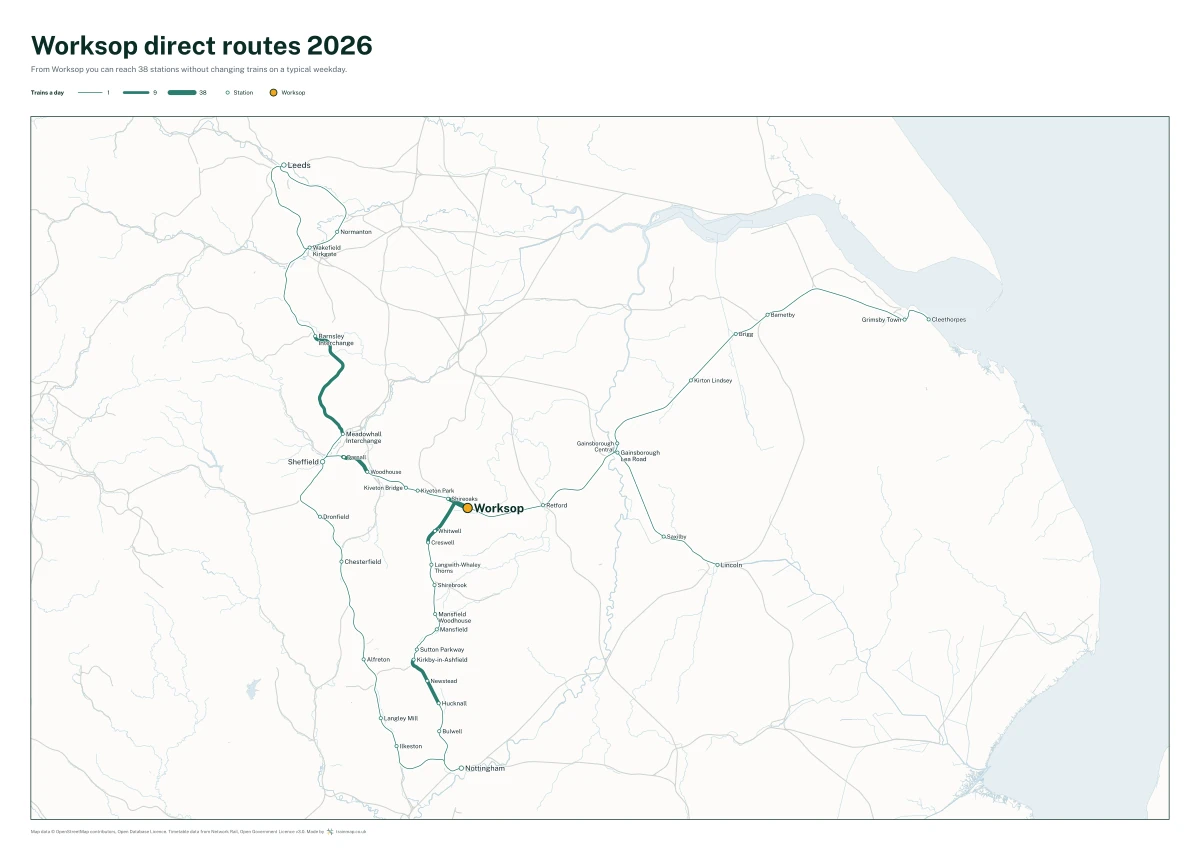Image resolution: width=1200 pixels, height=858 pixels.
Task: Select the Chesterfield station label
Action: 363,562
